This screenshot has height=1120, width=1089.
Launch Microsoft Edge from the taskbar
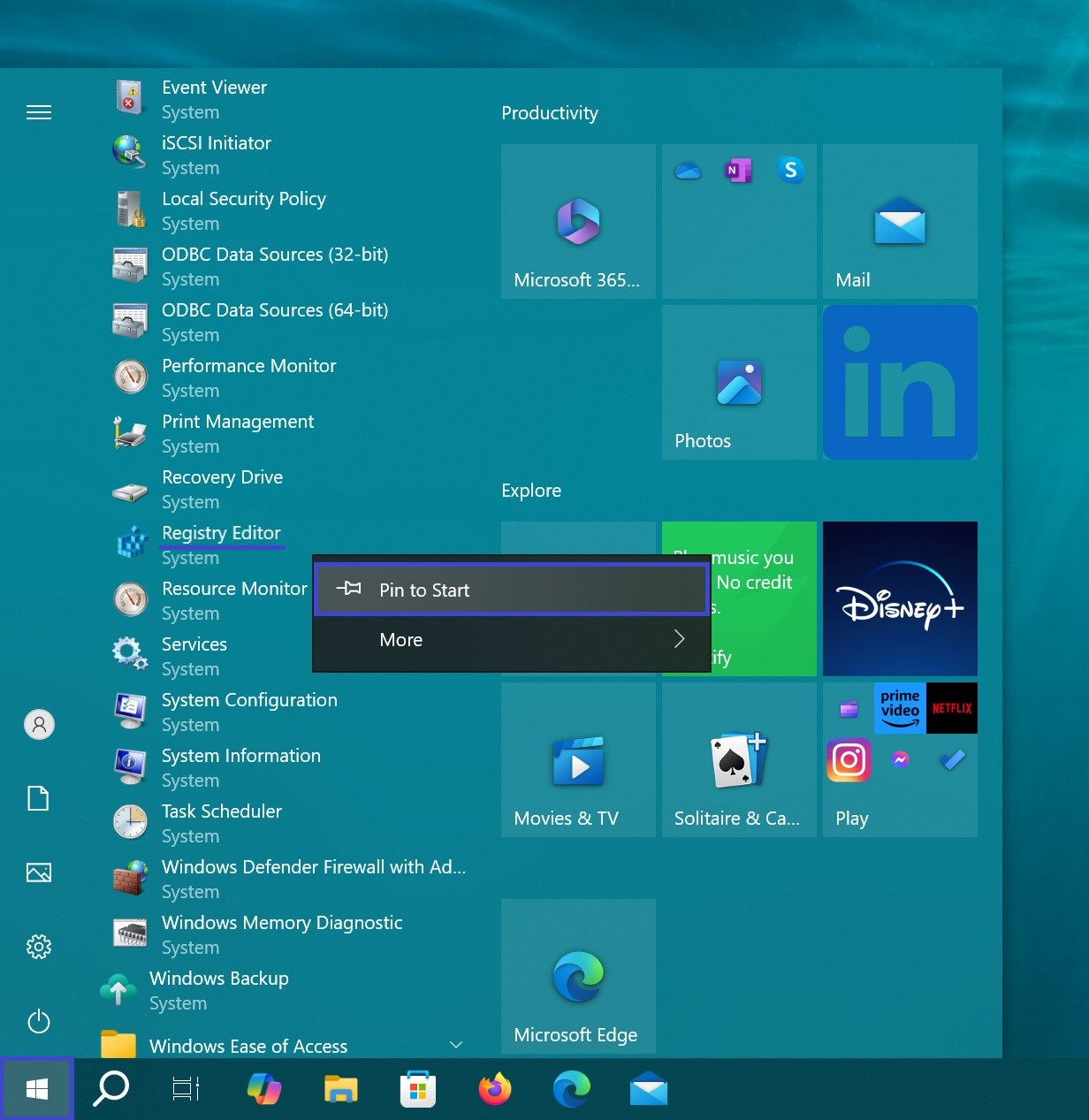tap(572, 1089)
